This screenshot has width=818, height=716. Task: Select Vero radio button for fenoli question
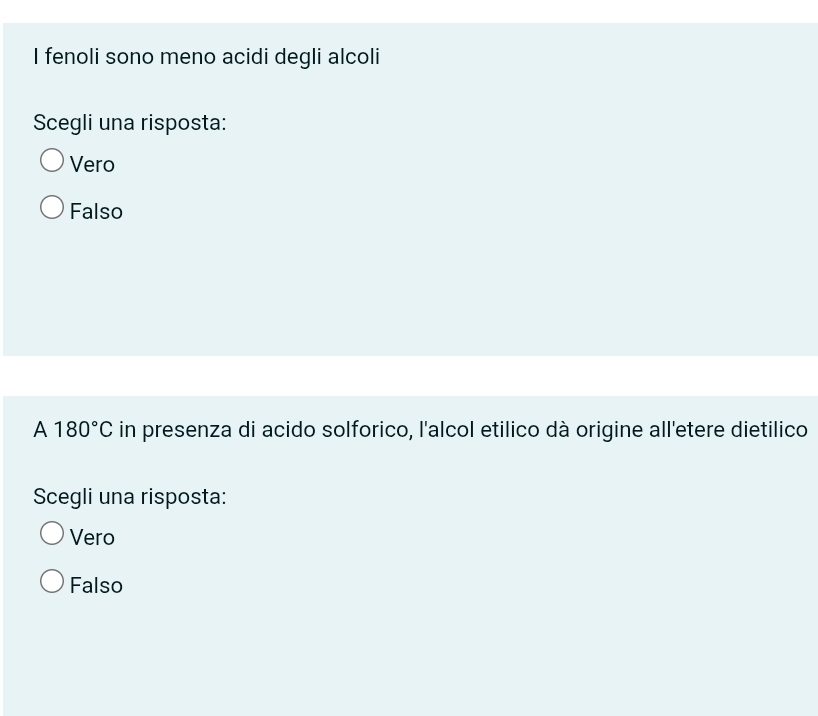pos(52,160)
